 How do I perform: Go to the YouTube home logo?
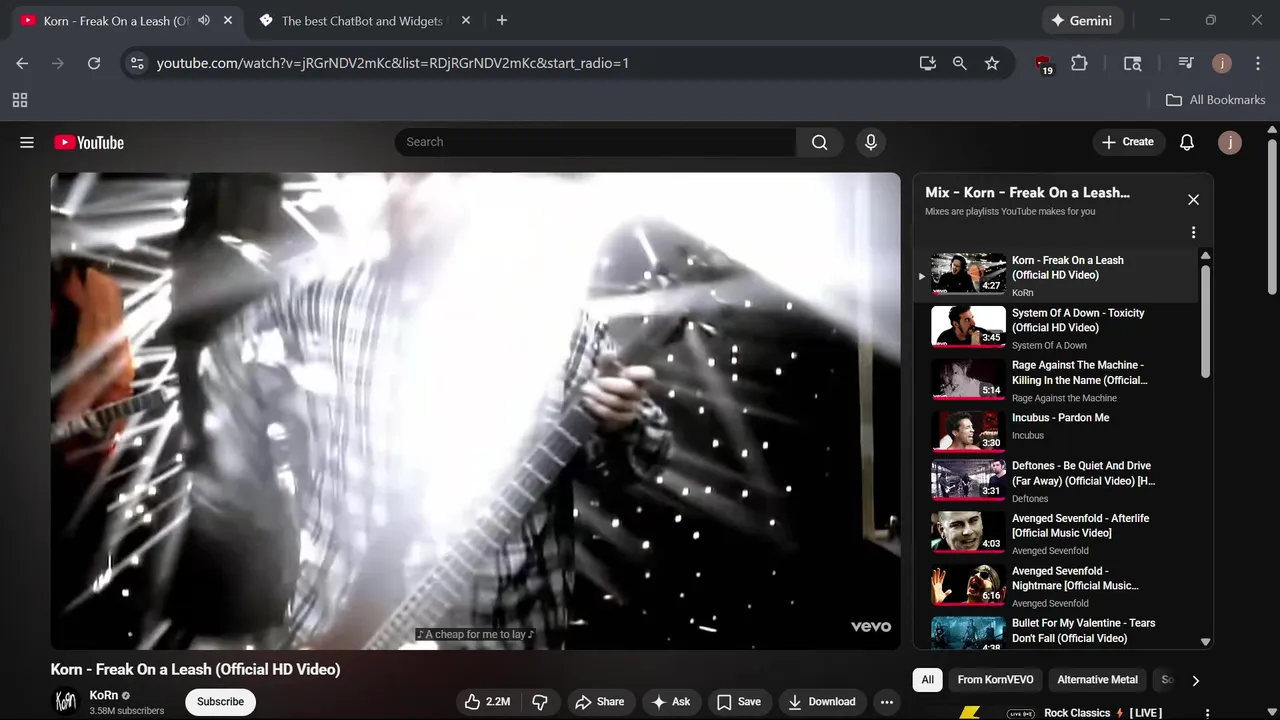tap(89, 142)
